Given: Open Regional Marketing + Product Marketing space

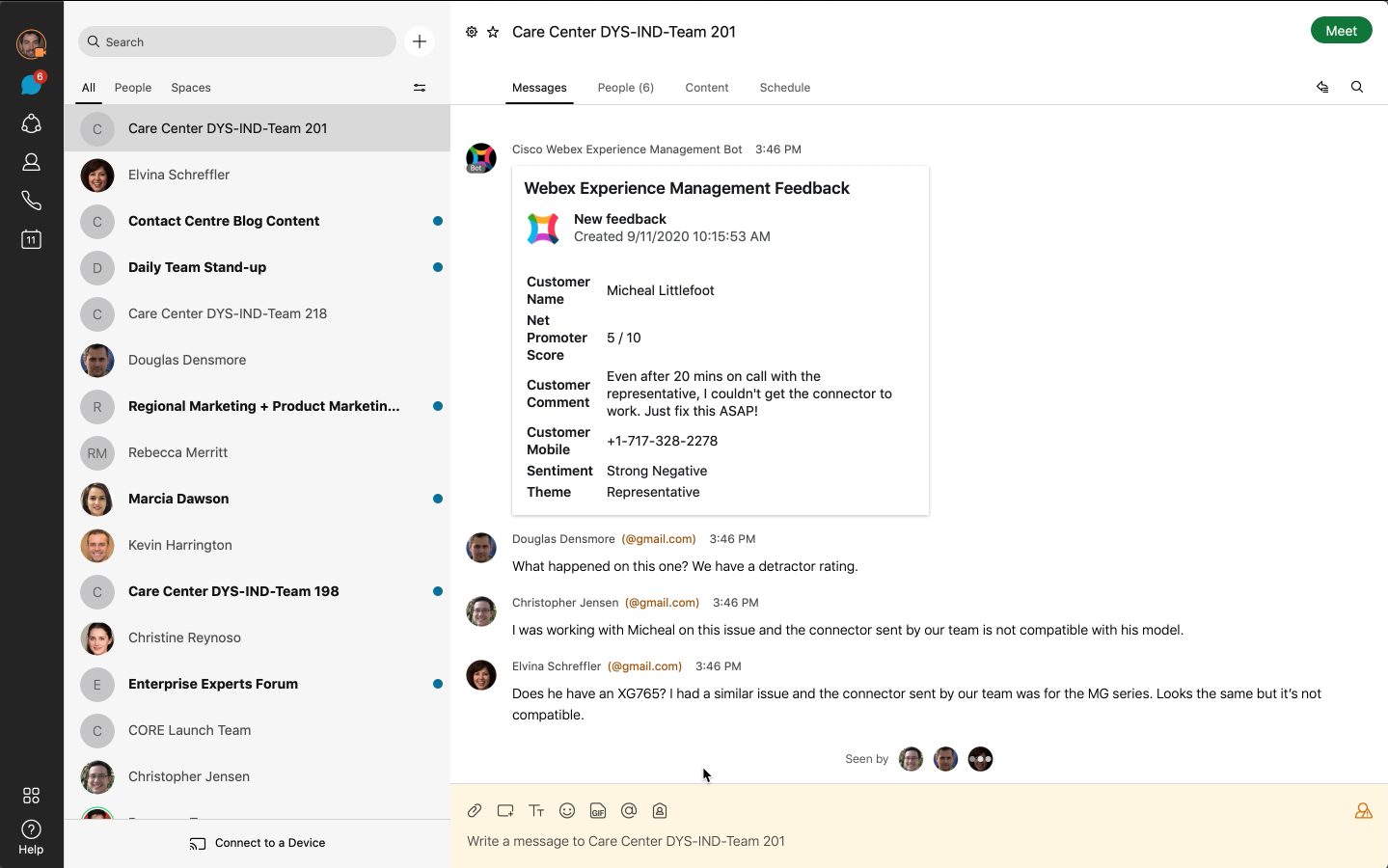Looking at the screenshot, I should coord(258,406).
